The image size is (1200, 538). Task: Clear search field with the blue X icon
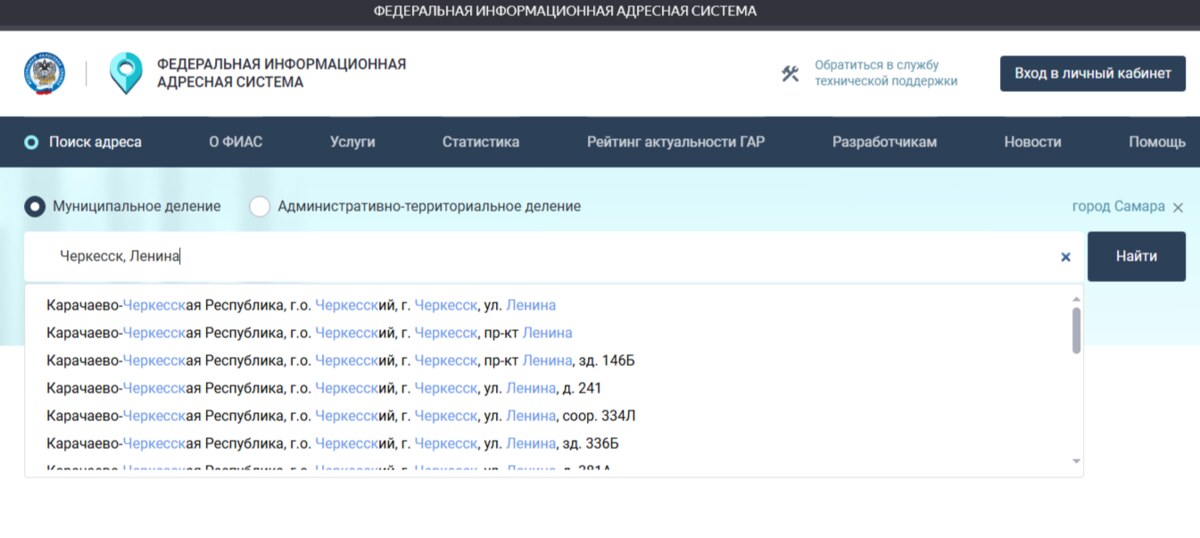tap(1066, 257)
